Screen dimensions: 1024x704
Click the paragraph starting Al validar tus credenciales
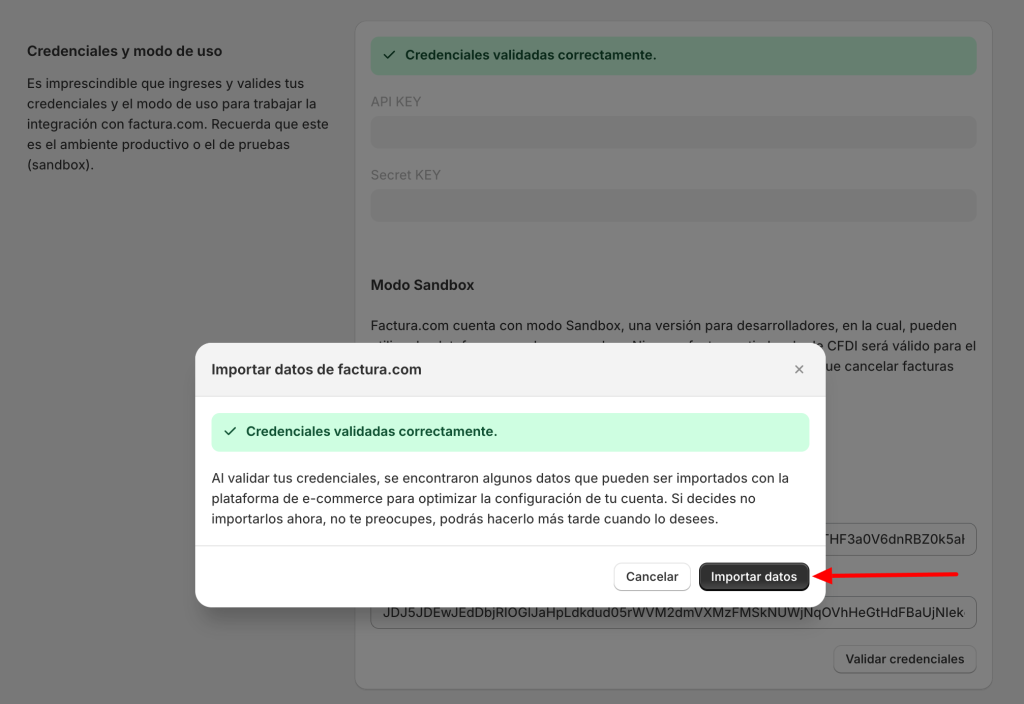click(500, 499)
